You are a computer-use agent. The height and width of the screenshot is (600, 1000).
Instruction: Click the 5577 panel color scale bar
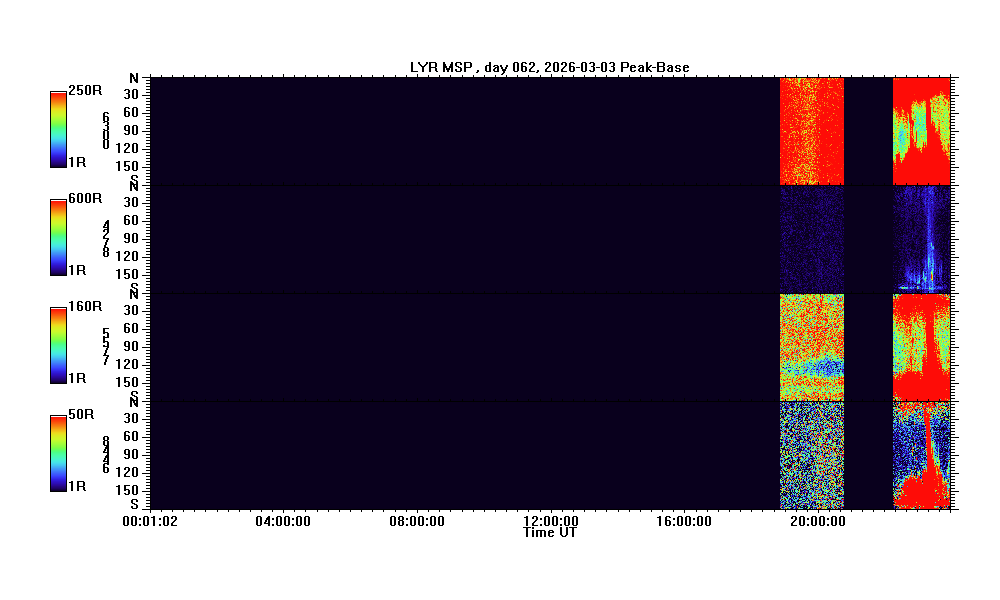(x=58, y=346)
